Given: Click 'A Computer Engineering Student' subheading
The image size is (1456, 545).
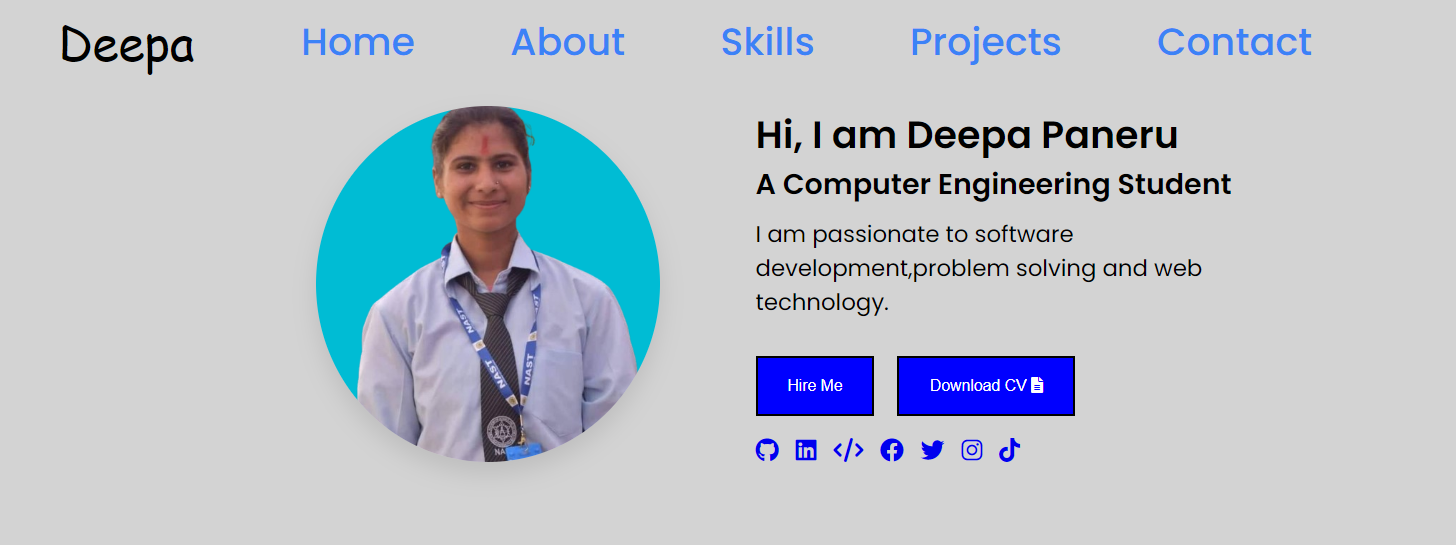Looking at the screenshot, I should tap(993, 184).
